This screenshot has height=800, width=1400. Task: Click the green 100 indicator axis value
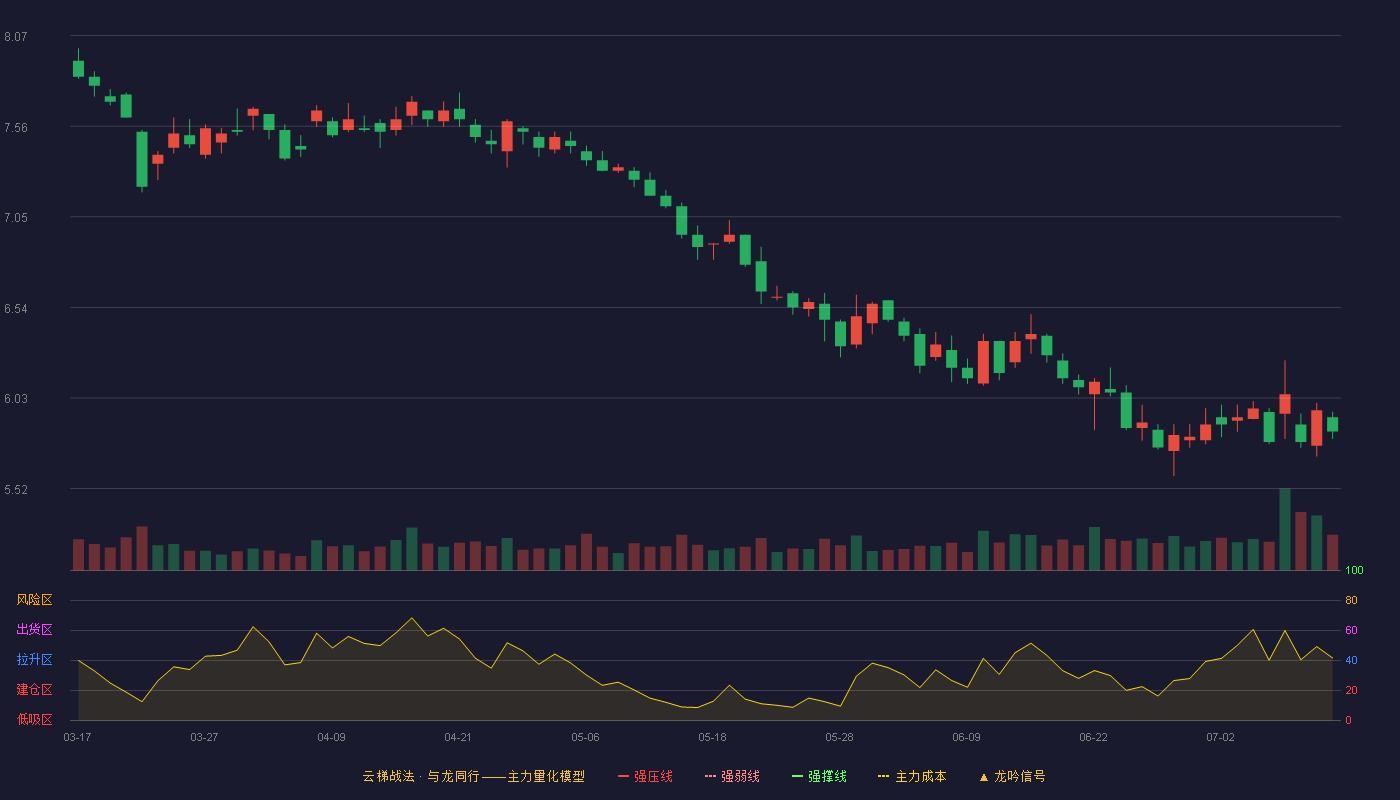(x=1354, y=571)
